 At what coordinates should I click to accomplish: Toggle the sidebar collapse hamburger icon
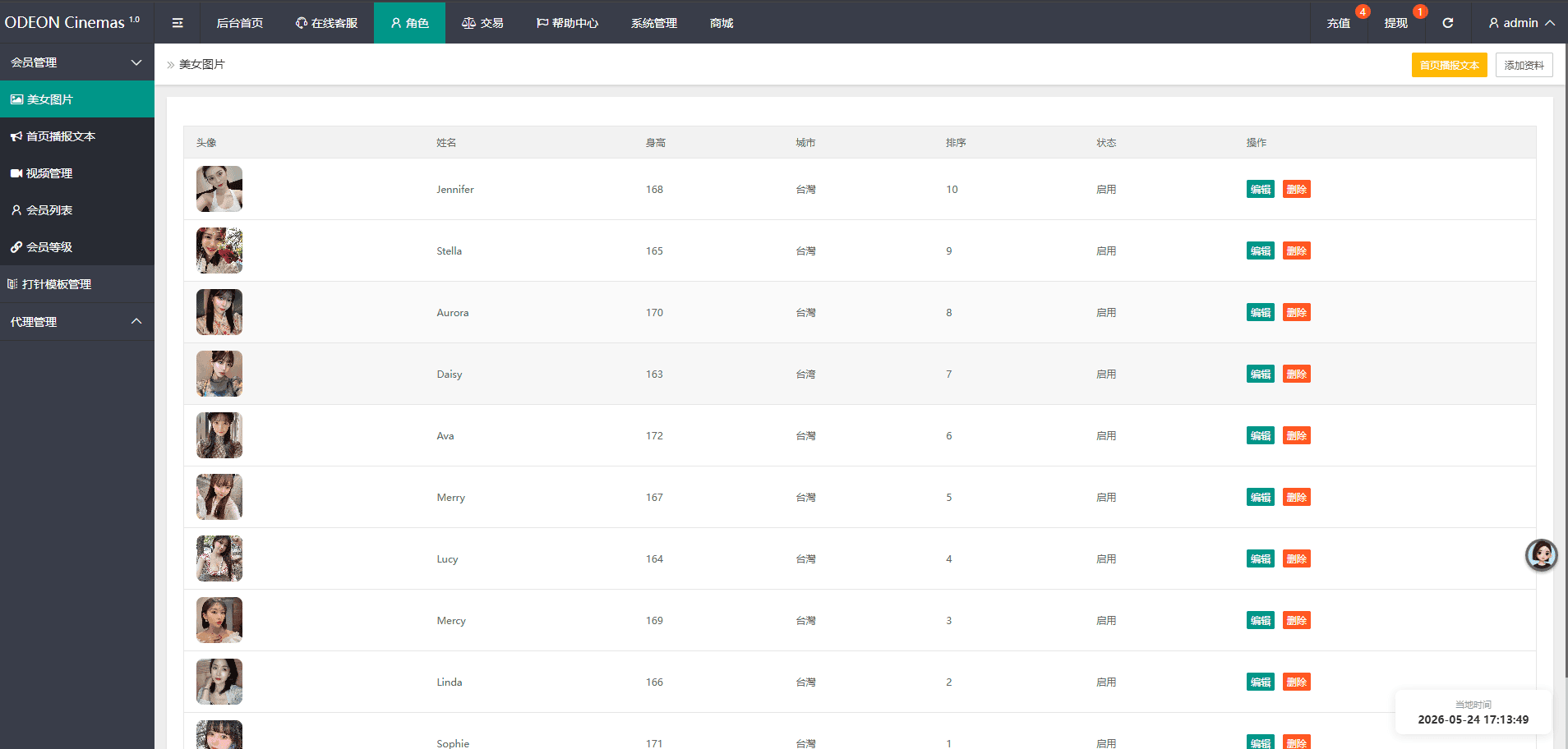178,23
